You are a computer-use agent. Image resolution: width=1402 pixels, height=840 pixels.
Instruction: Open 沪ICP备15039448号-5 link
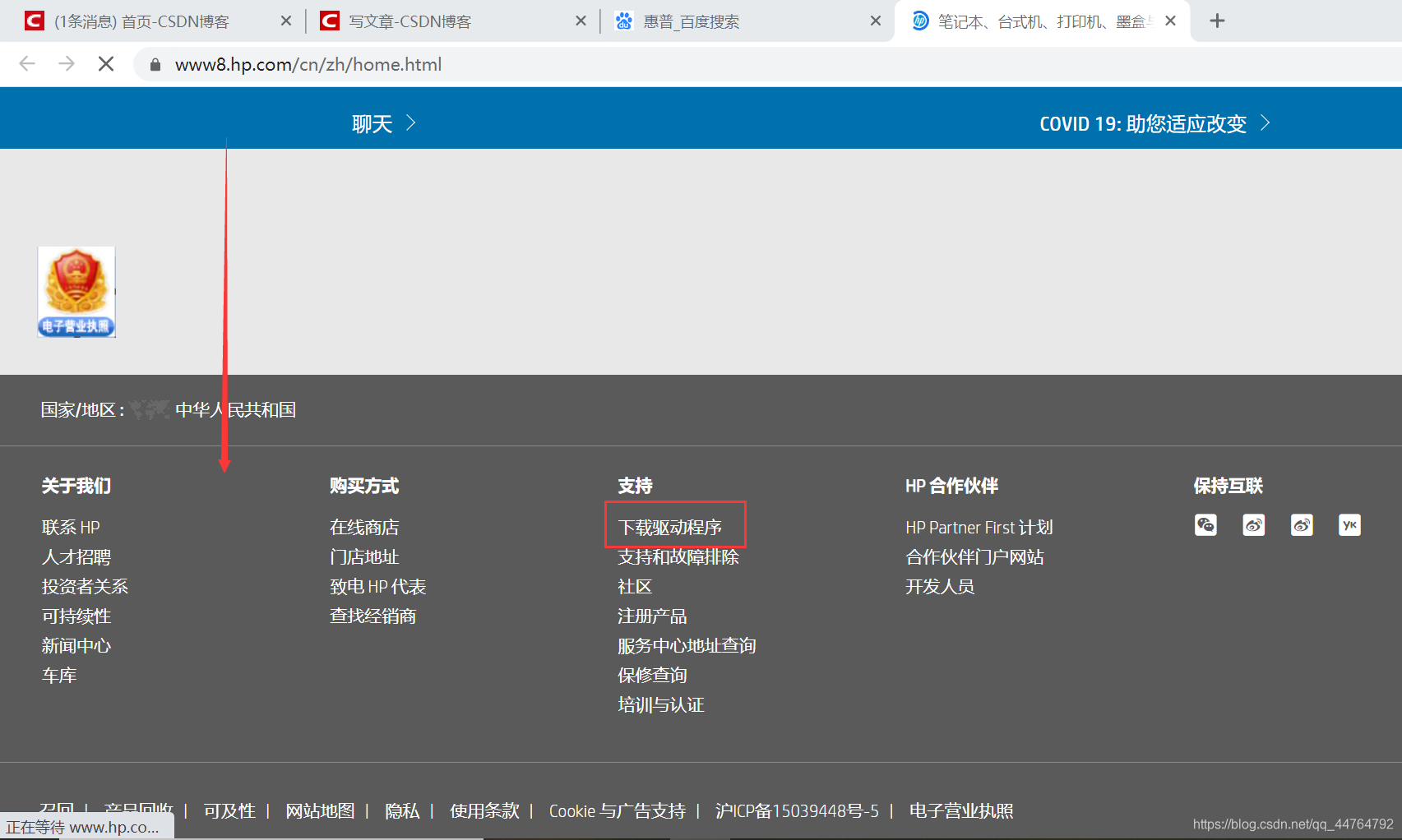797,810
